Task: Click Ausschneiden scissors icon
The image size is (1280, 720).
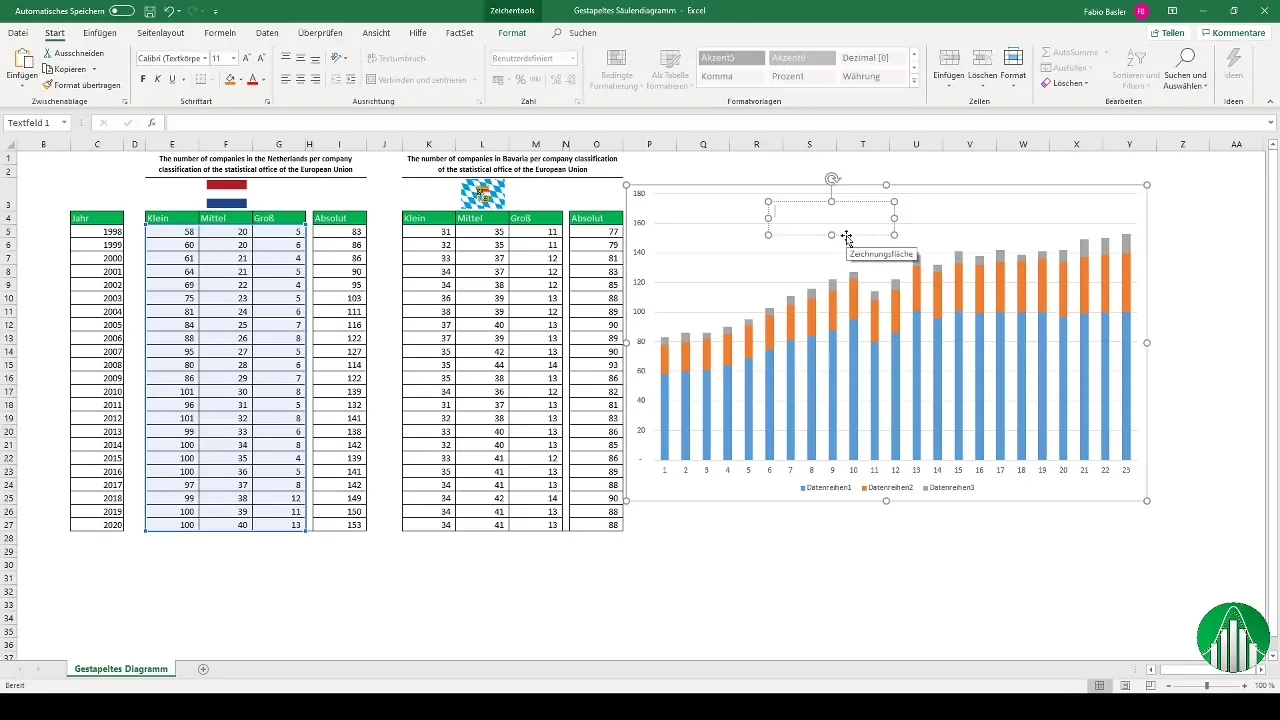Action: [x=48, y=53]
